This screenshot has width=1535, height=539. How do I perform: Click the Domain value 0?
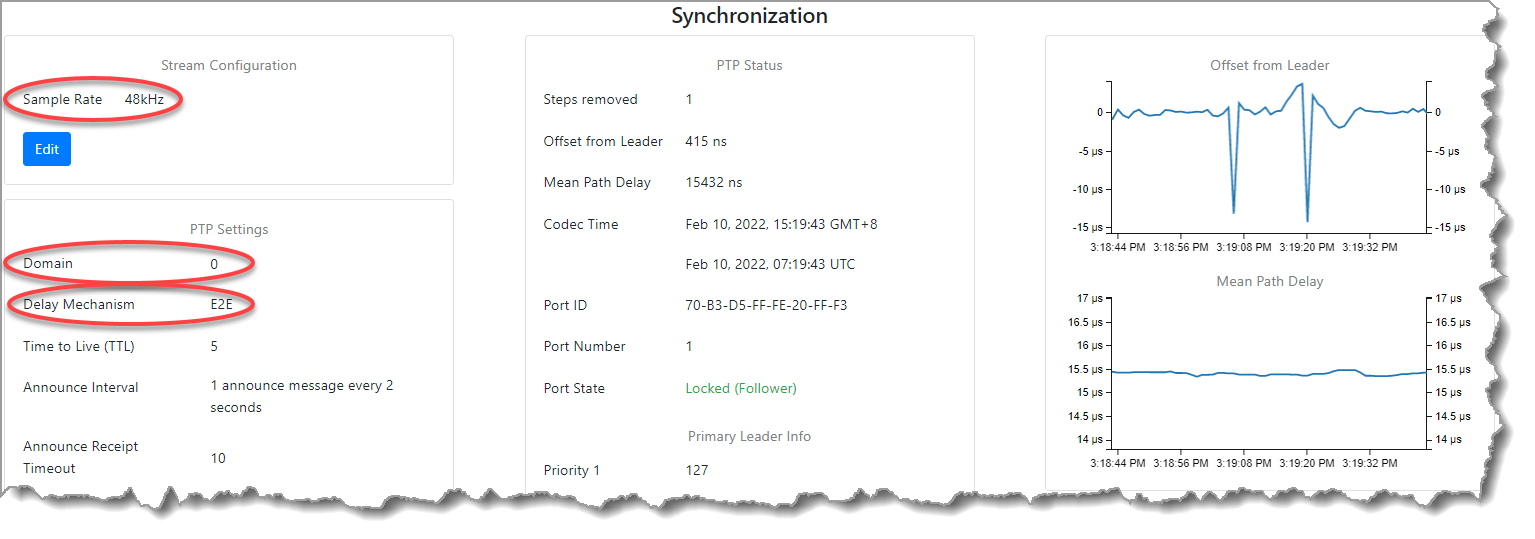[214, 263]
